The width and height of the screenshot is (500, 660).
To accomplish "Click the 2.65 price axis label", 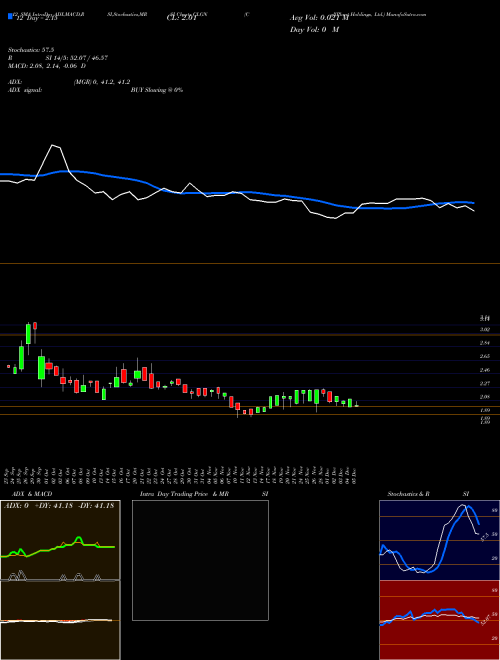I will tap(485, 356).
